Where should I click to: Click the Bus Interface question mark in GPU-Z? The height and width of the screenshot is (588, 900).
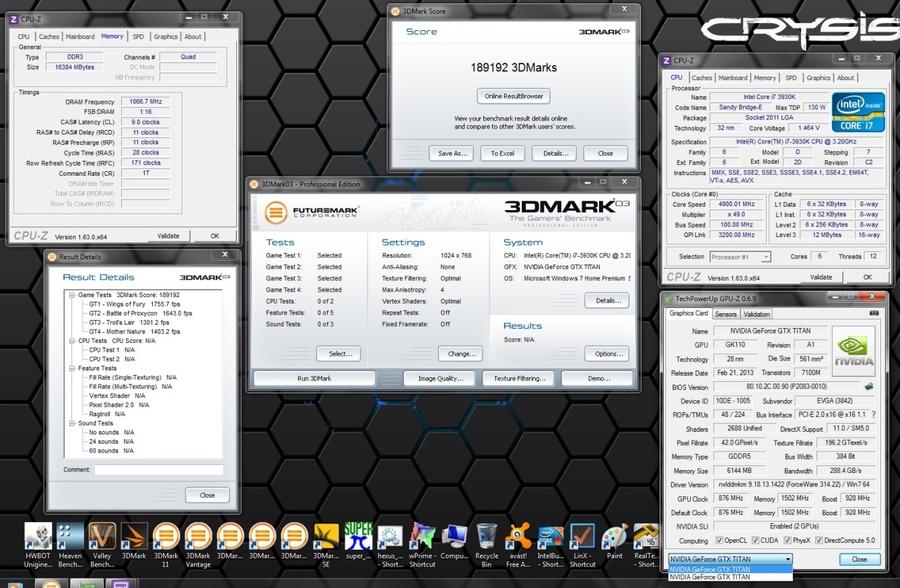click(874, 415)
